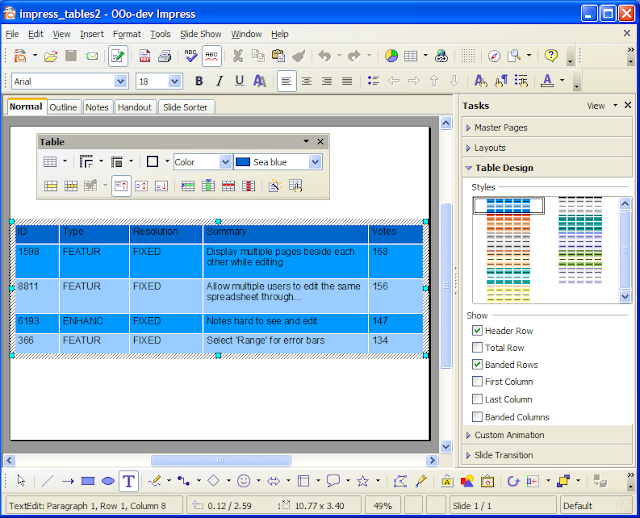Click the Print file icon
This screenshot has height=518, width=640.
164,56
